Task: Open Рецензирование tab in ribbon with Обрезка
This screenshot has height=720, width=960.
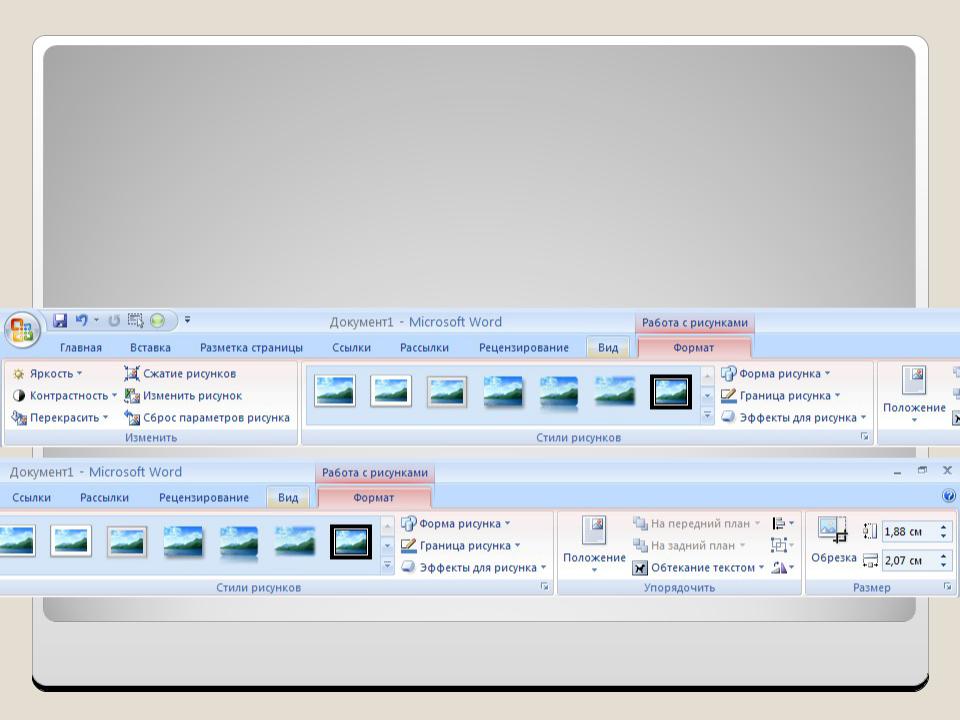Action: pyautogui.click(x=204, y=498)
